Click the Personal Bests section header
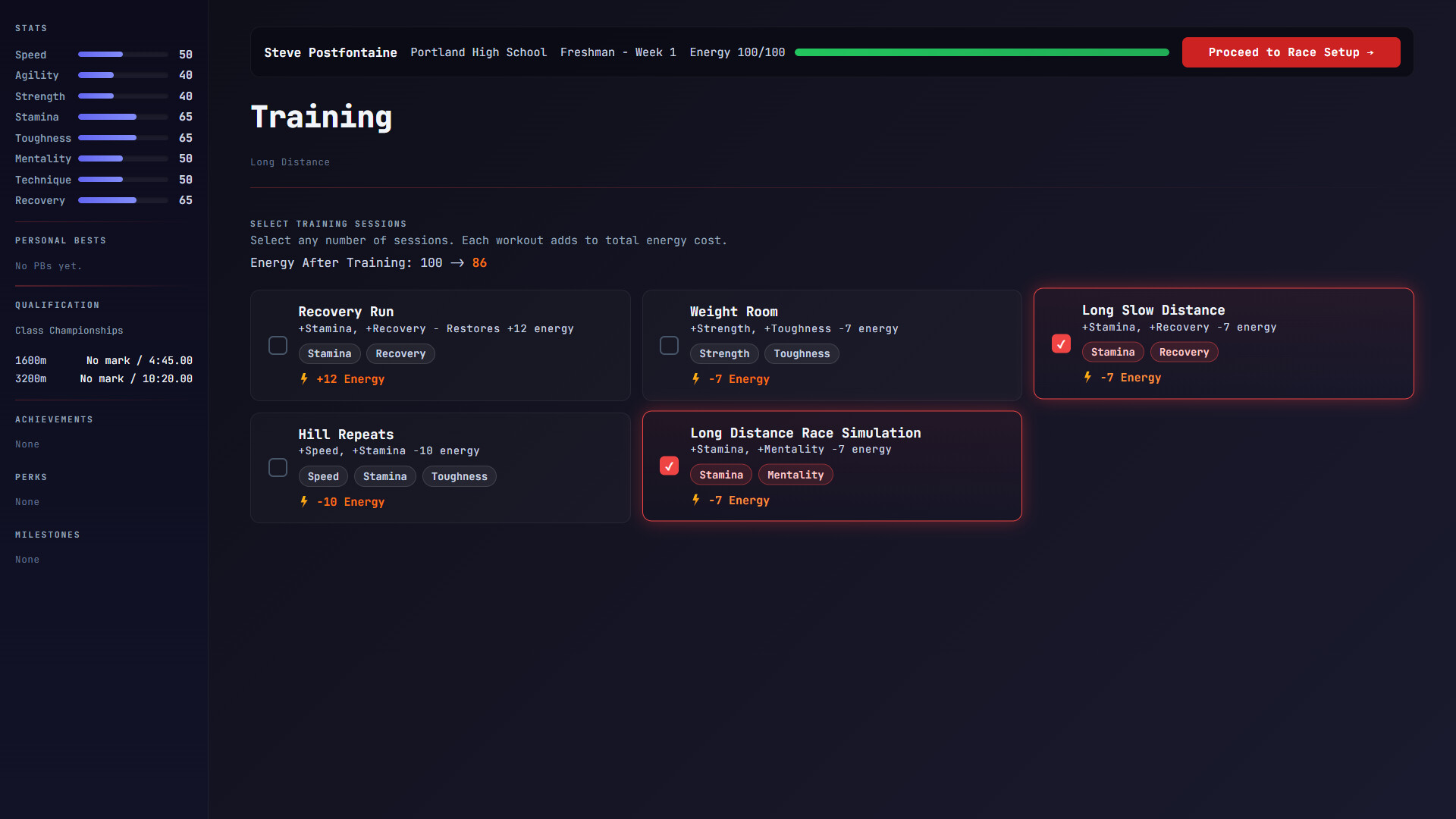The width and height of the screenshot is (1456, 819). click(61, 240)
